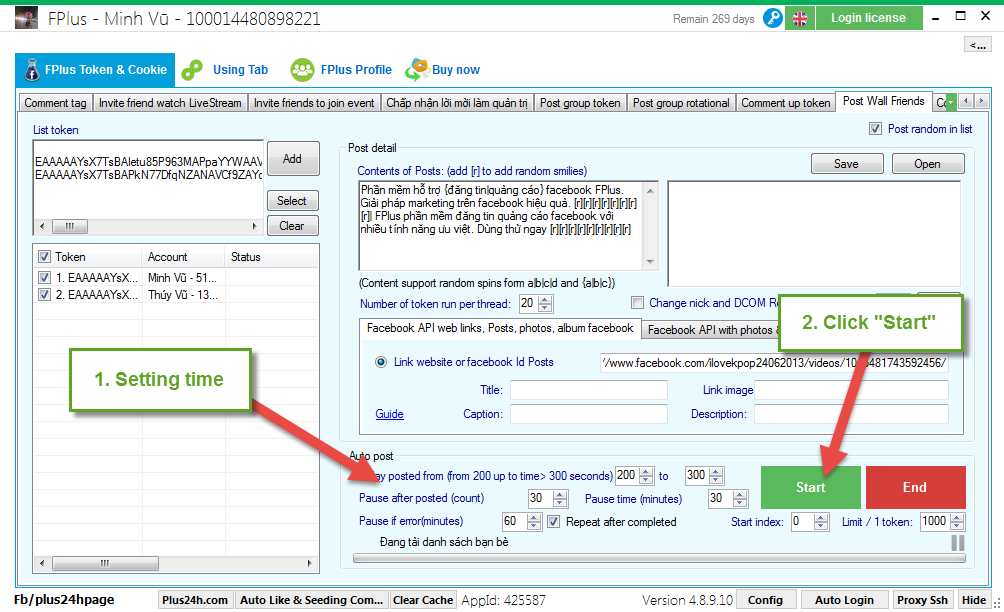Switch to Post group rotational tab

pyautogui.click(x=681, y=103)
